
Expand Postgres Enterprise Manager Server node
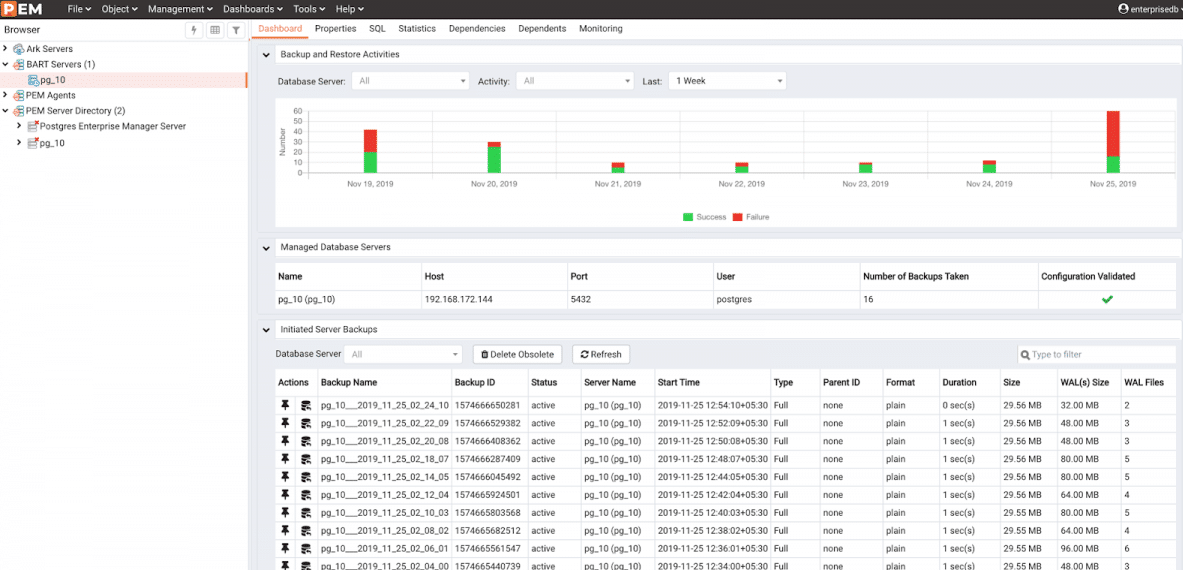20,127
